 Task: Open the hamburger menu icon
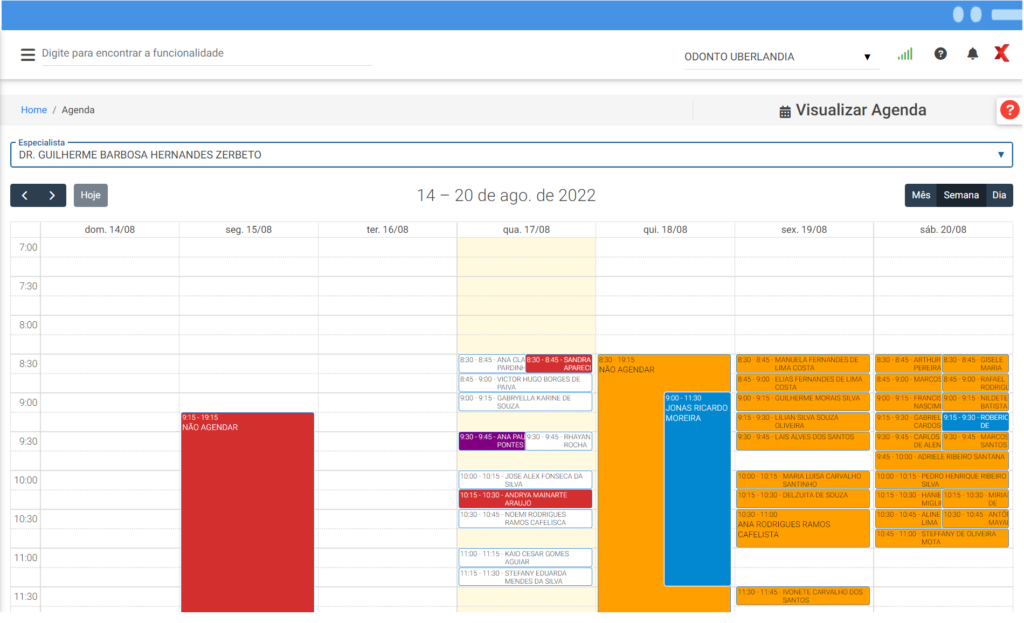(28, 54)
